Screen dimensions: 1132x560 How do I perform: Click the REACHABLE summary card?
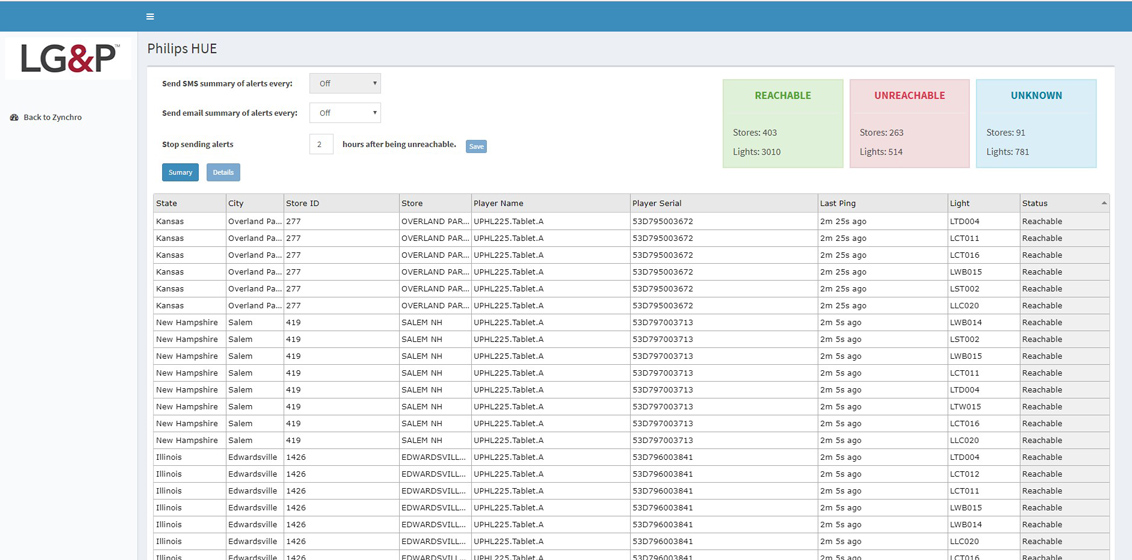click(x=783, y=123)
